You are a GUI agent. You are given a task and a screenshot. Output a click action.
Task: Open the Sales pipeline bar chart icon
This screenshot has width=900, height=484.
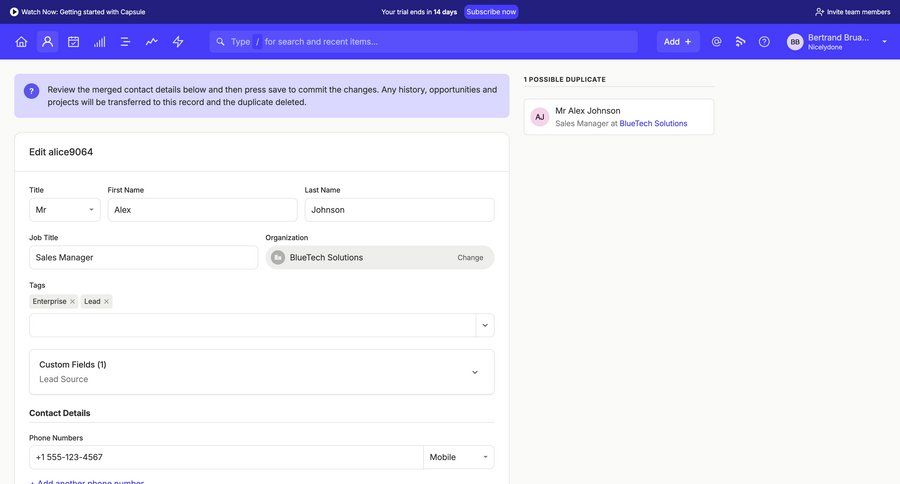(x=99, y=42)
